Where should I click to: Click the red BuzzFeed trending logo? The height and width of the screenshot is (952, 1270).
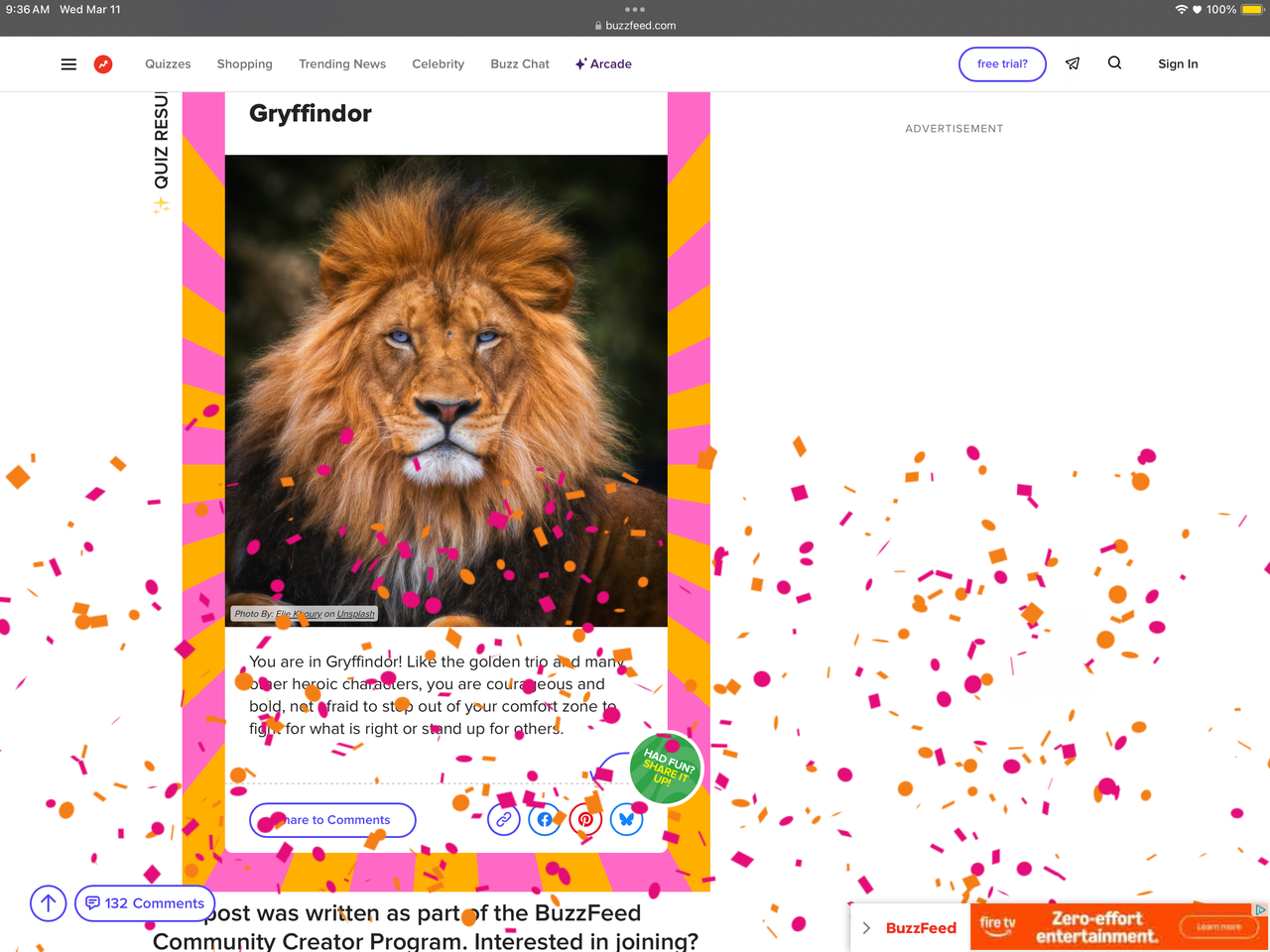point(103,64)
